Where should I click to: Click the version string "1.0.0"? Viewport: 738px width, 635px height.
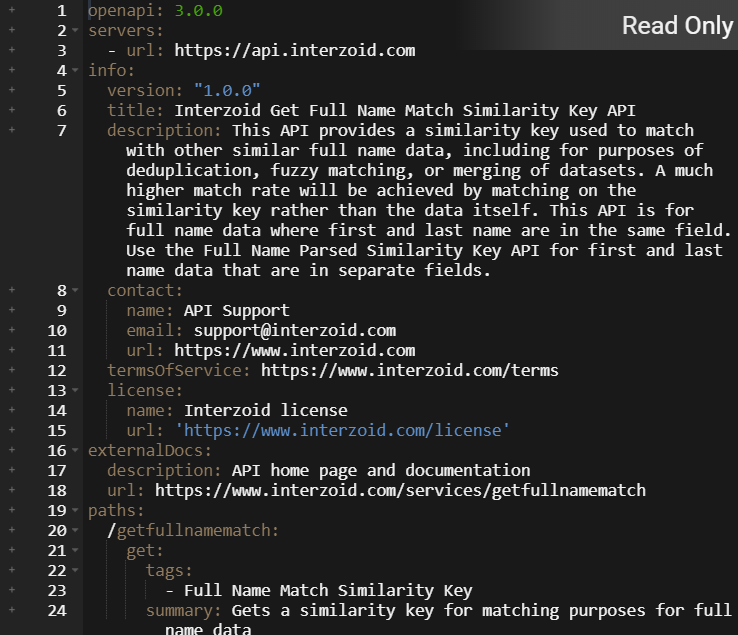(227, 90)
